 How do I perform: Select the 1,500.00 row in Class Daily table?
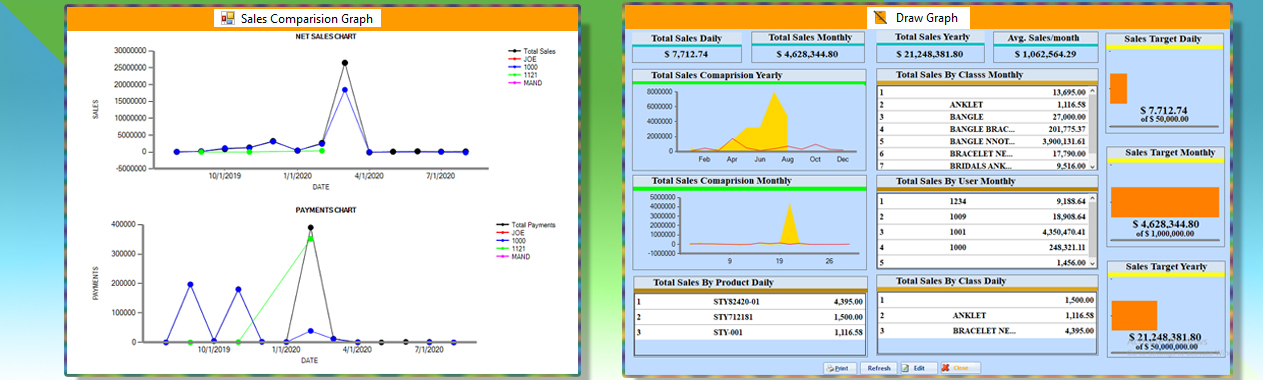987,300
